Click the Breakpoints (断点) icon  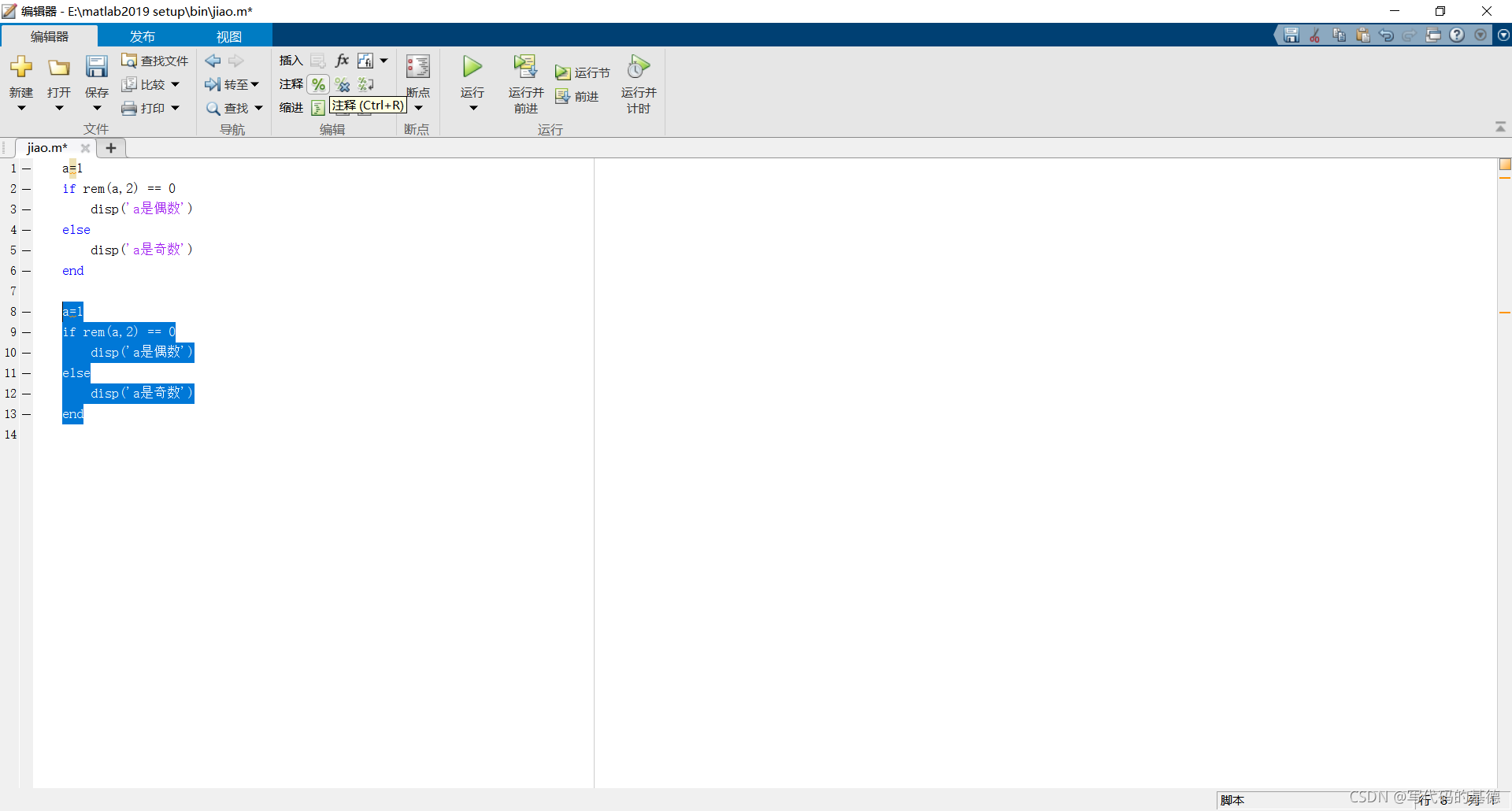point(417,66)
